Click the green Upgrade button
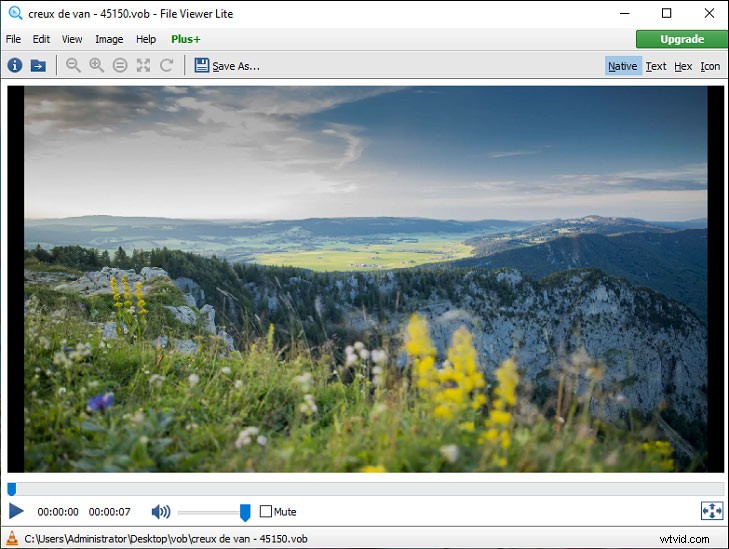The height and width of the screenshot is (549, 729). 682,39
